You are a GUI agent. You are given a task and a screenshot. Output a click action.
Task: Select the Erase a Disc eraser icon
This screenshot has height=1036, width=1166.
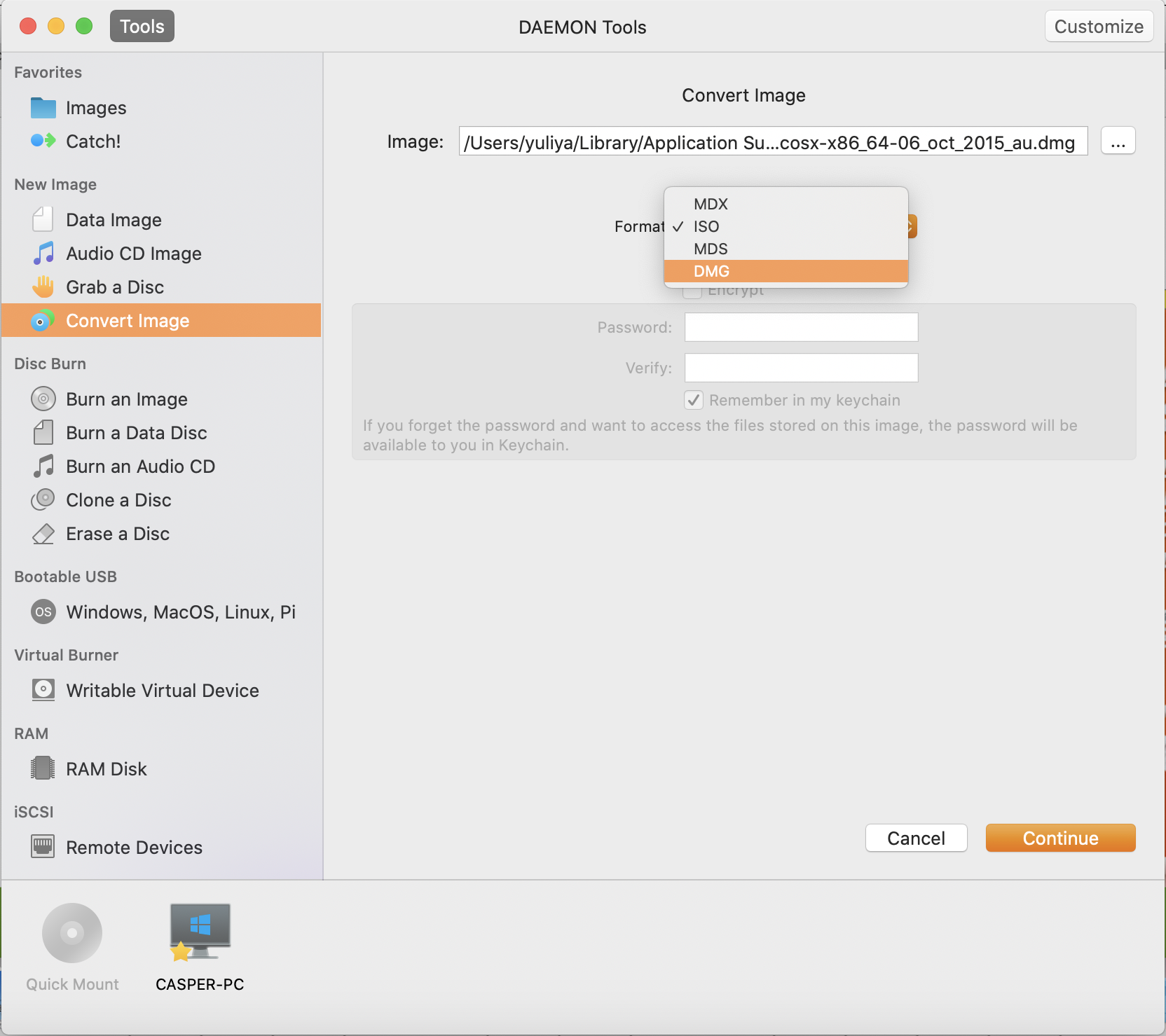tap(43, 533)
